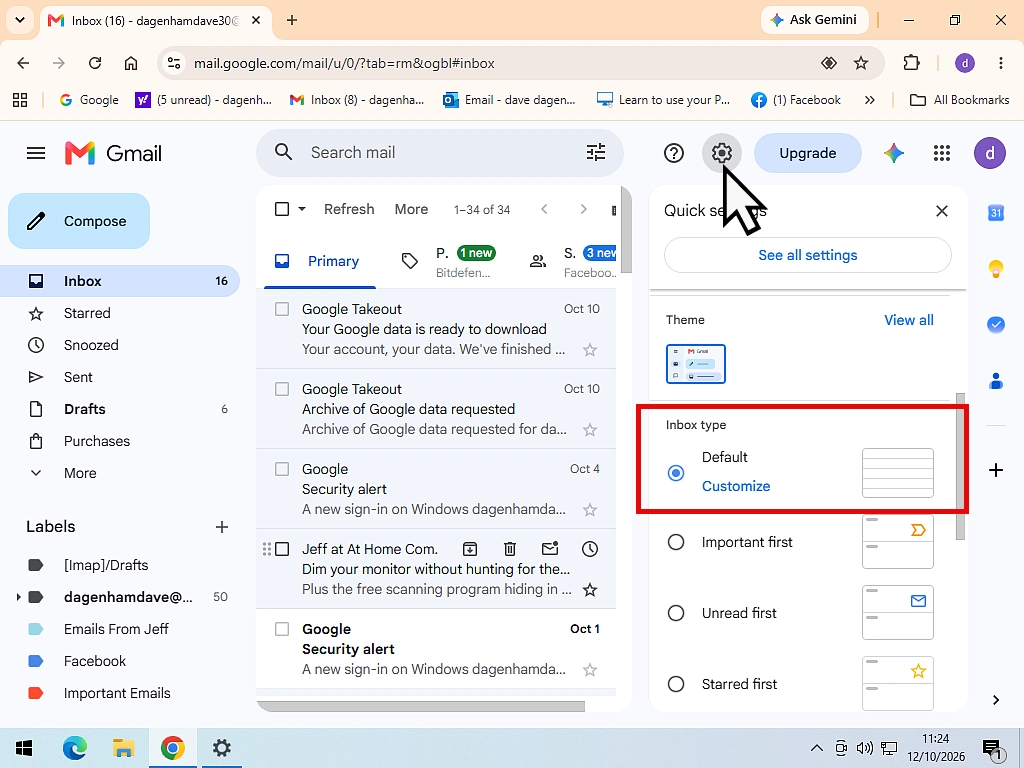The height and width of the screenshot is (768, 1024).
Task: Create new label plus icon
Action: [222, 527]
